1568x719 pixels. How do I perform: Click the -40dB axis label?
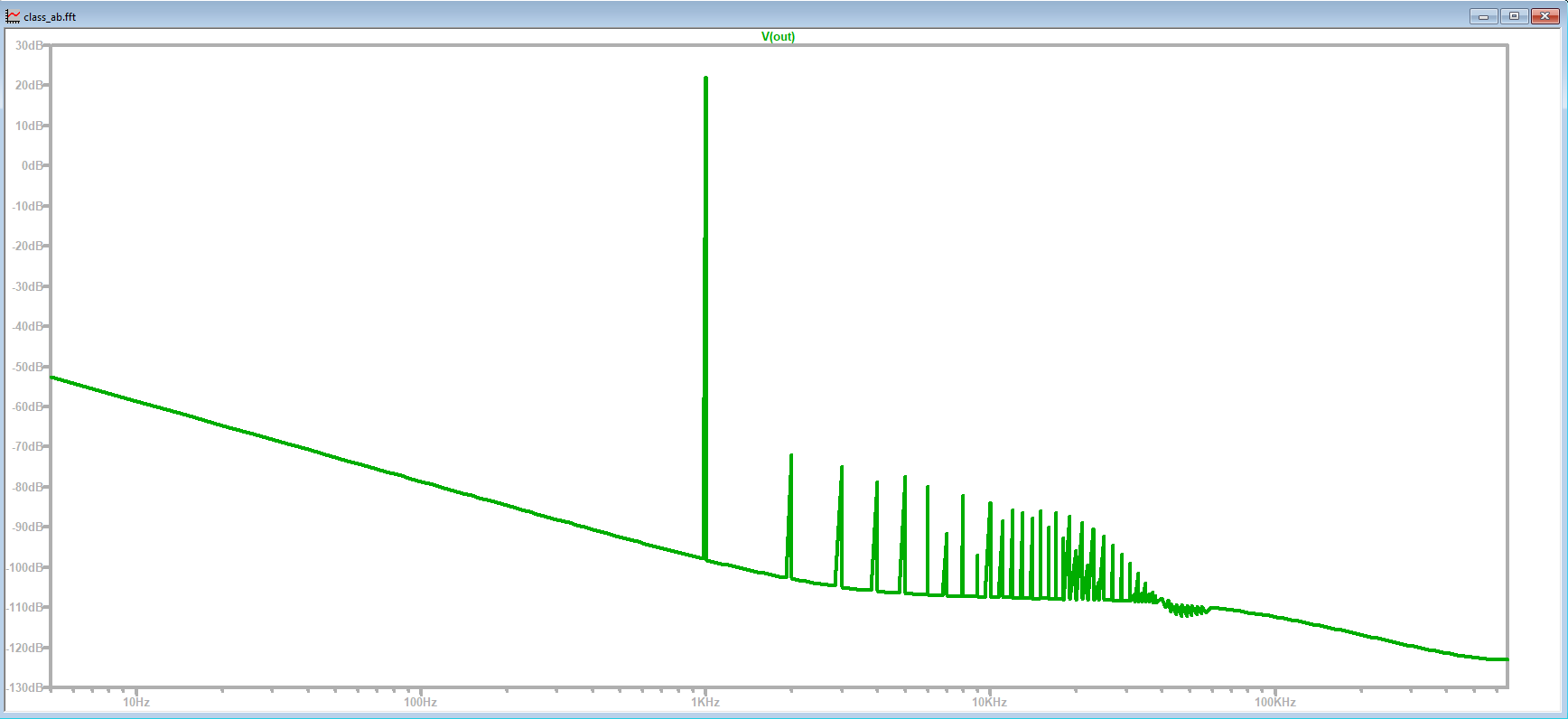pyautogui.click(x=27, y=327)
